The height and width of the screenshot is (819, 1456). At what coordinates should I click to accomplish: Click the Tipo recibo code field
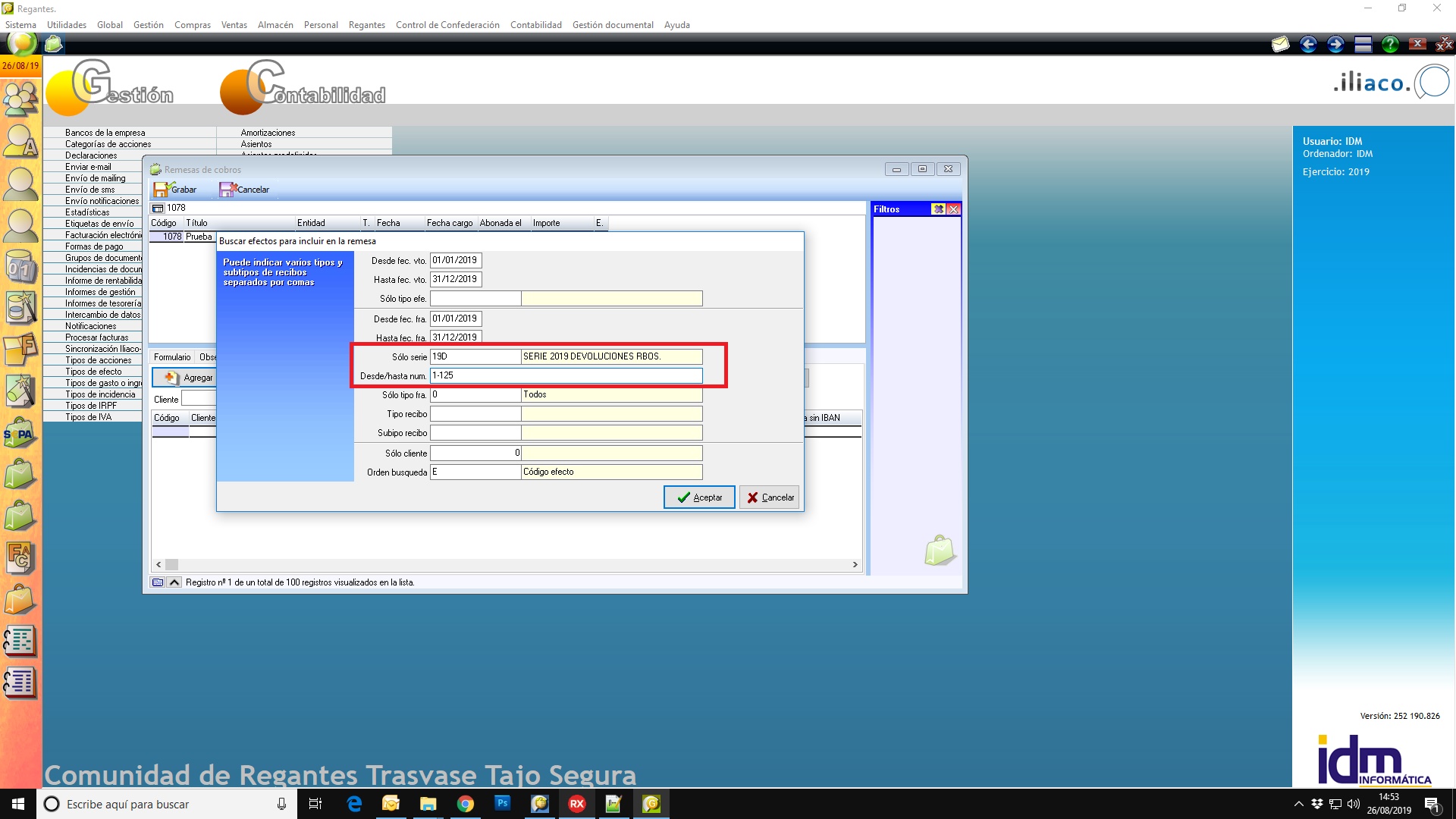click(475, 414)
